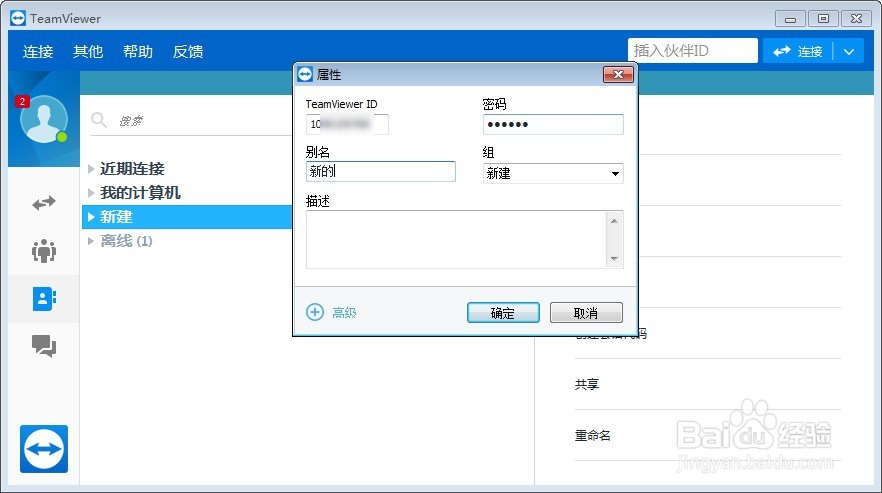Expand the 近期连接 group

[x=91, y=168]
